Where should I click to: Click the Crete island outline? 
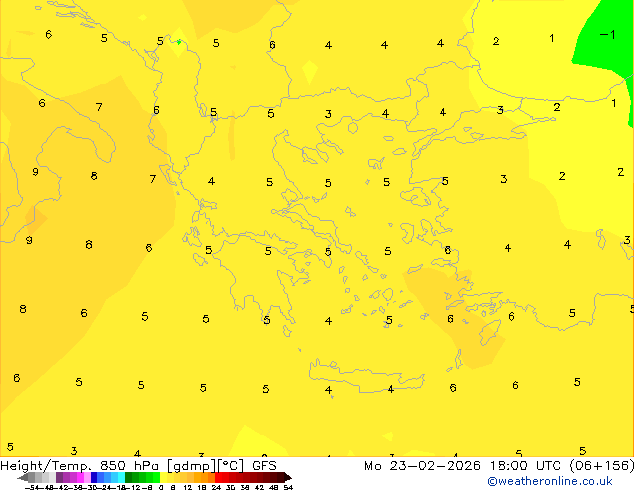click(366, 376)
